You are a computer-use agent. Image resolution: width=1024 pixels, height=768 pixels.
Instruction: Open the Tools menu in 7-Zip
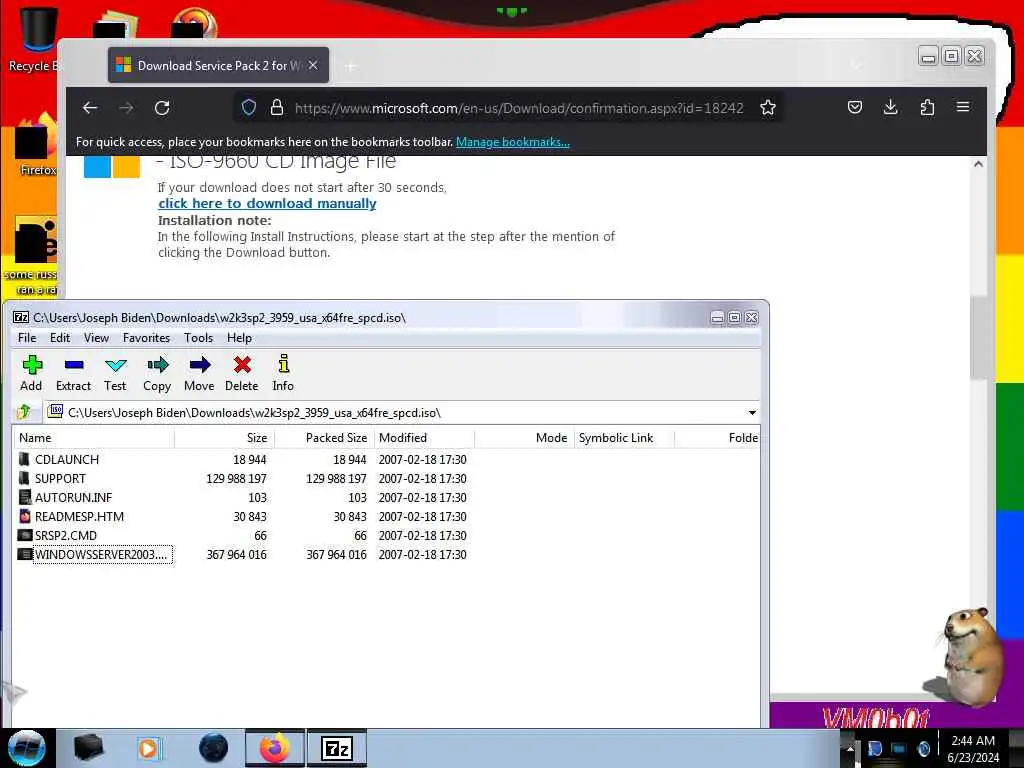pos(198,338)
